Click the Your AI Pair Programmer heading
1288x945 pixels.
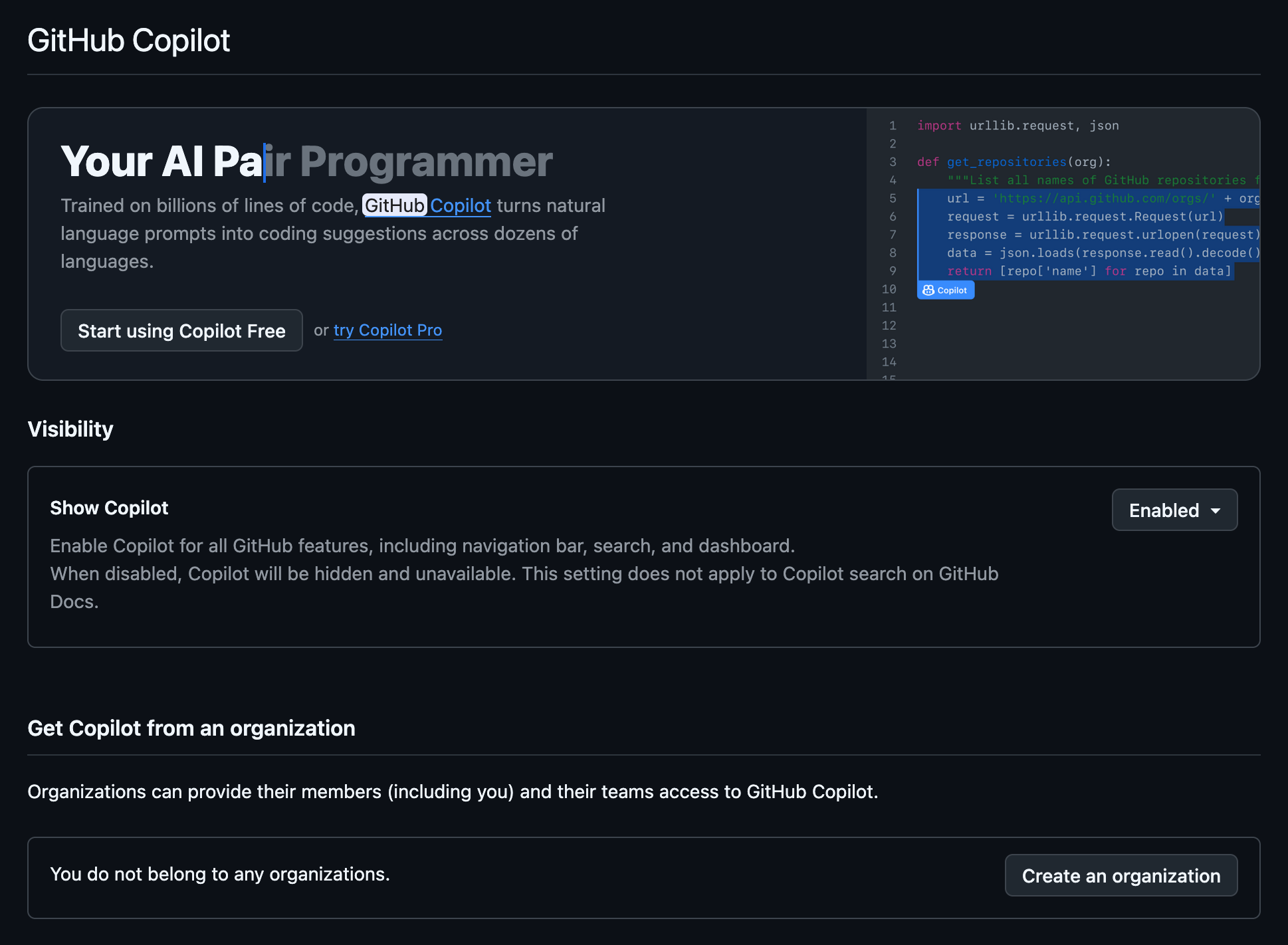(x=306, y=161)
